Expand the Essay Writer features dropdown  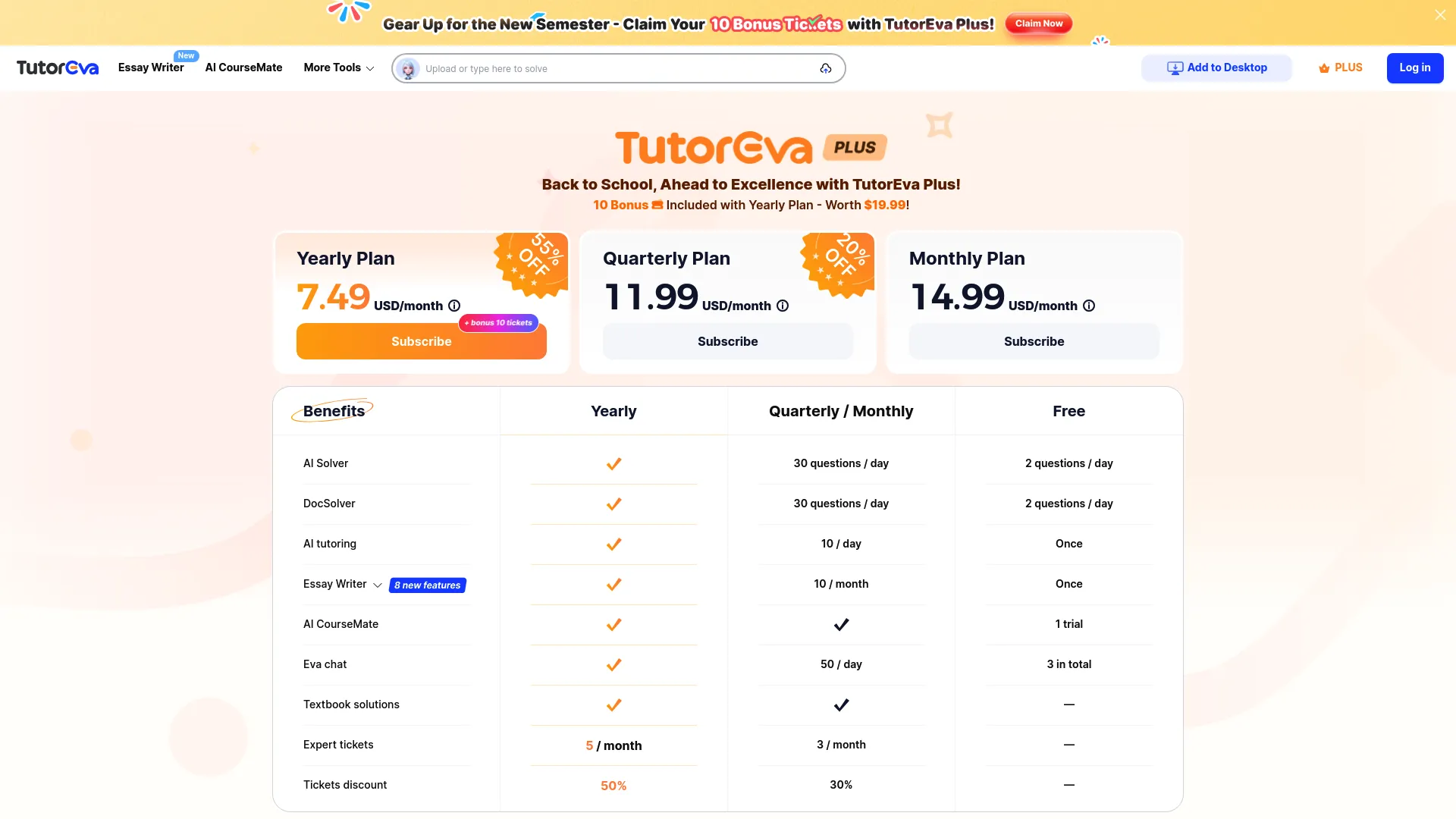[377, 585]
